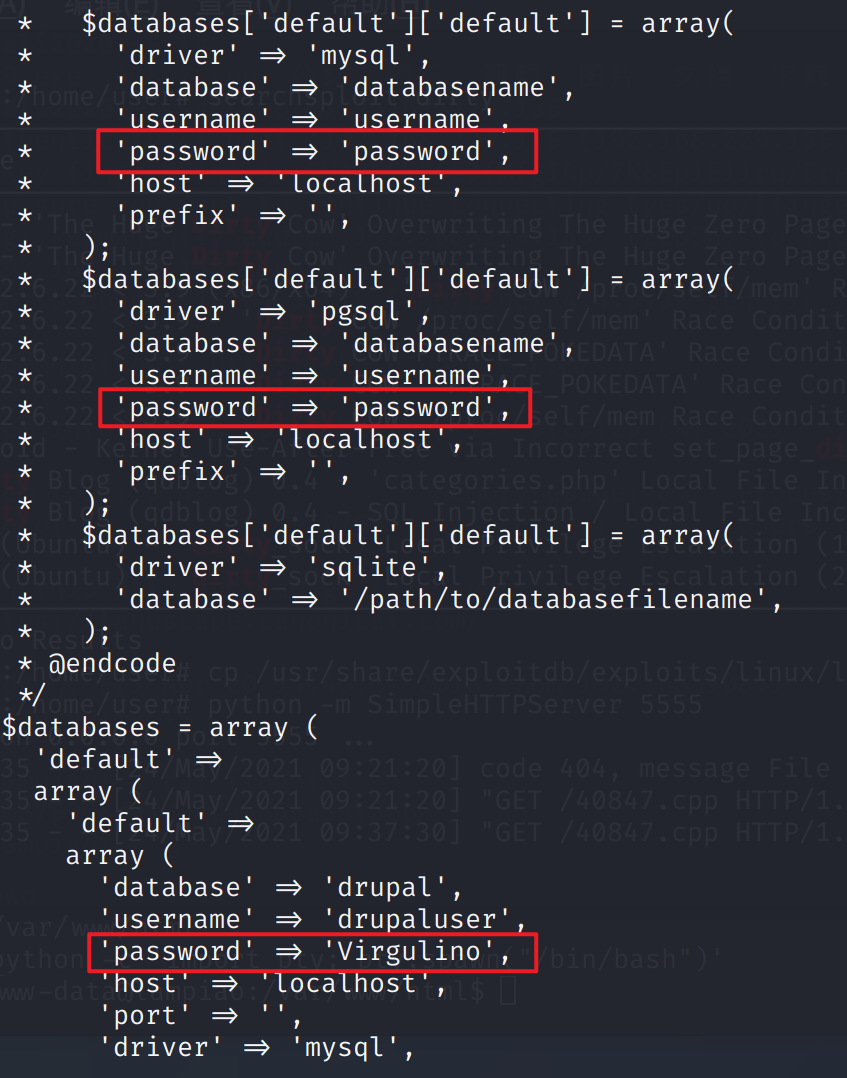
Task: Click the highlighted password line under pgsql driver example
Action: click(316, 408)
